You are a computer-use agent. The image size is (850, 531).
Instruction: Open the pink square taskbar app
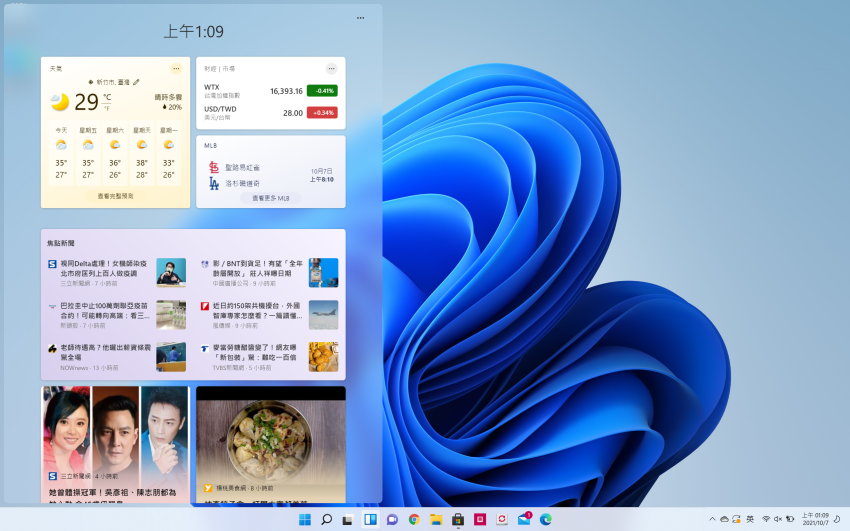click(x=480, y=520)
